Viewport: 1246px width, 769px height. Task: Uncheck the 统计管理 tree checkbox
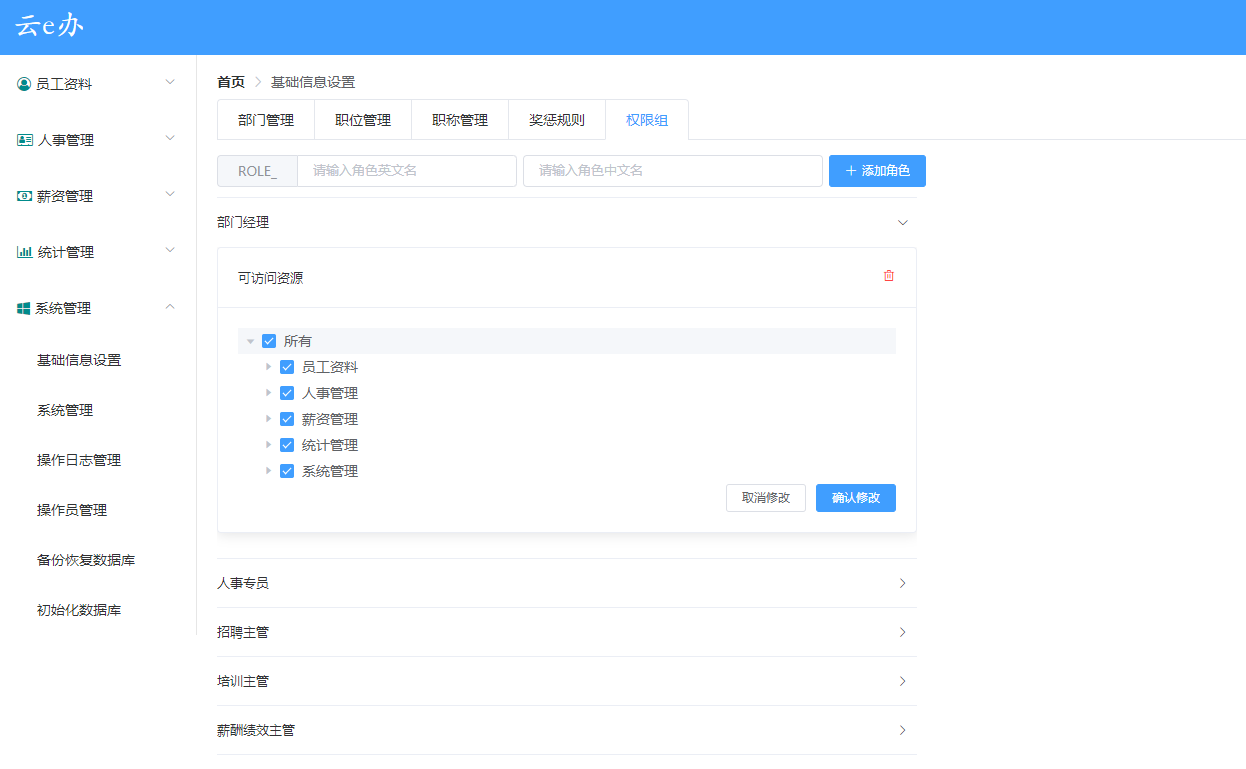pos(287,445)
